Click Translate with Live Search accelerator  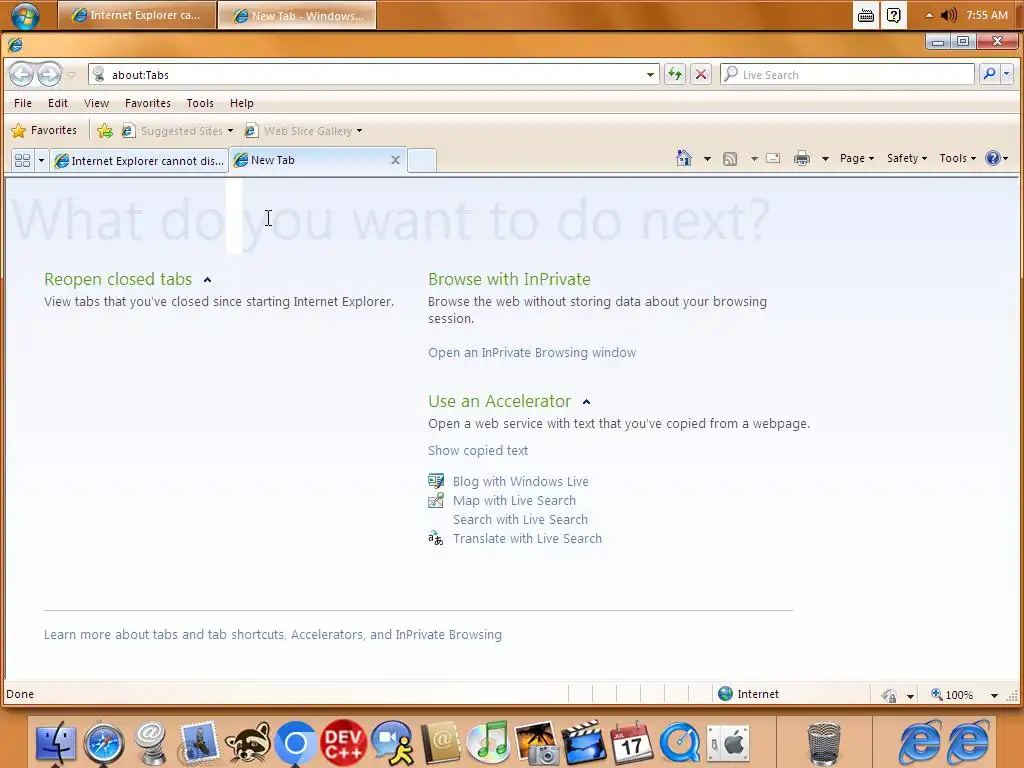[527, 539]
